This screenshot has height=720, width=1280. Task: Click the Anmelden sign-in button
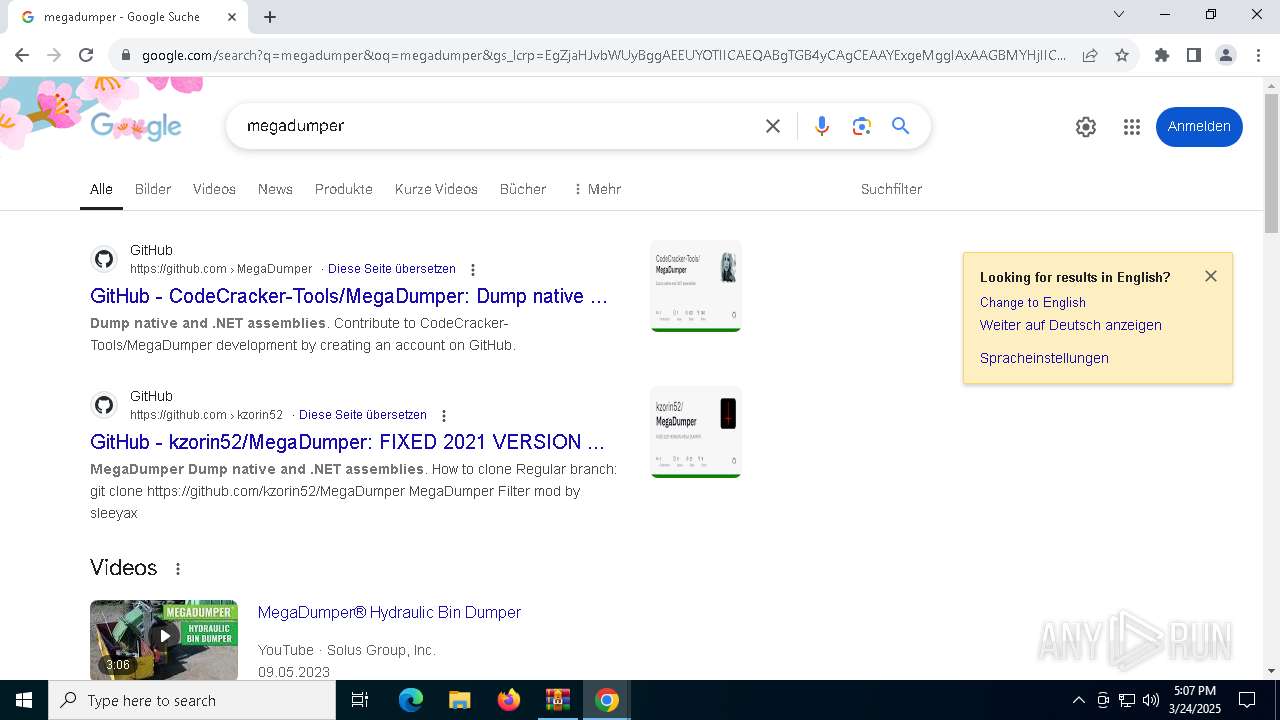pyautogui.click(x=1199, y=127)
